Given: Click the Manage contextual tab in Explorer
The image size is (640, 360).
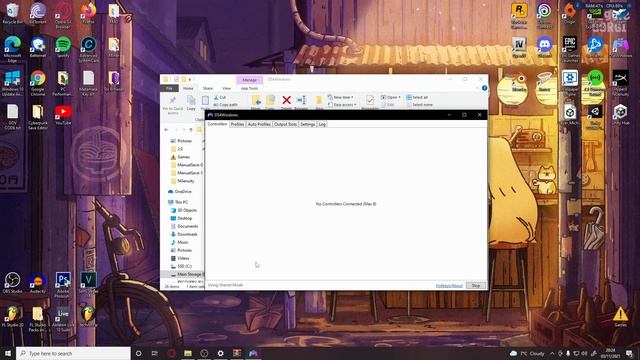Looking at the screenshot, I should click(x=249, y=80).
